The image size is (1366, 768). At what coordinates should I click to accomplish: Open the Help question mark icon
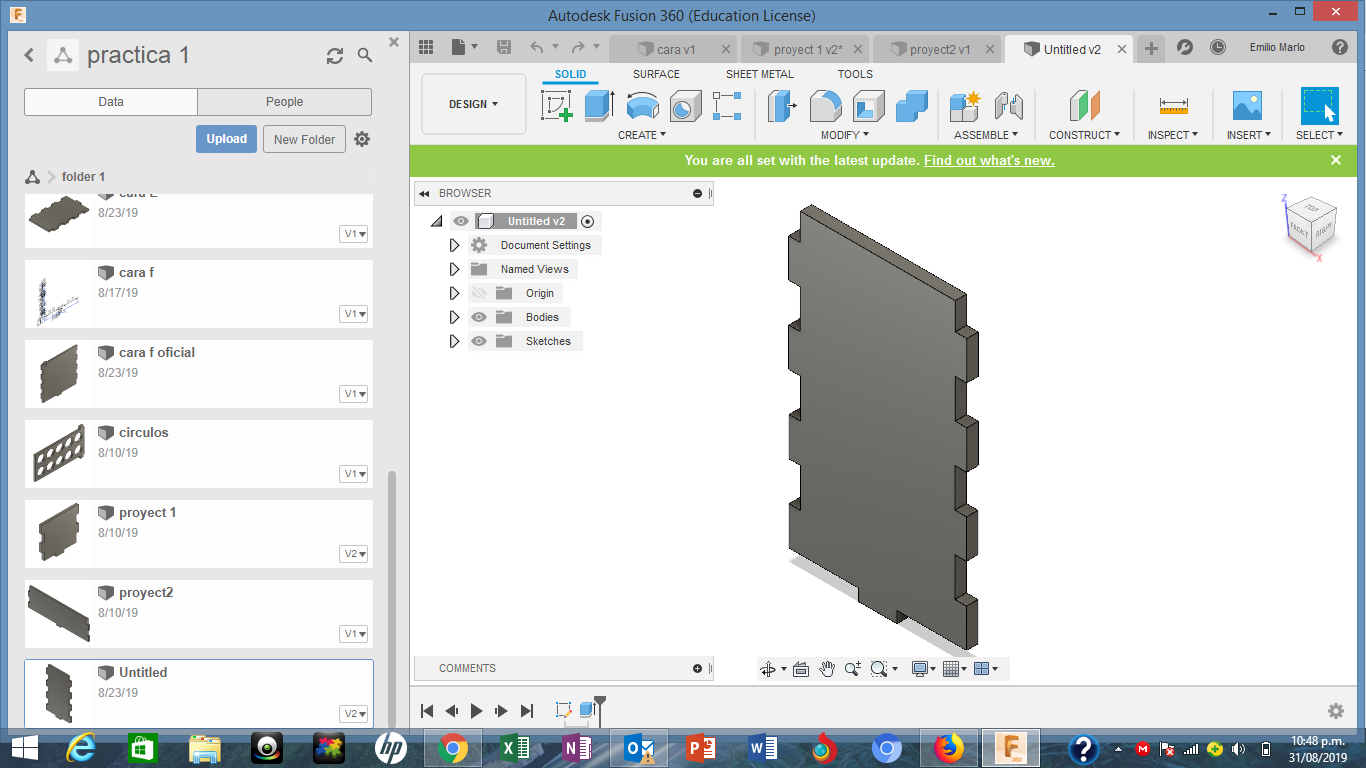[1340, 47]
